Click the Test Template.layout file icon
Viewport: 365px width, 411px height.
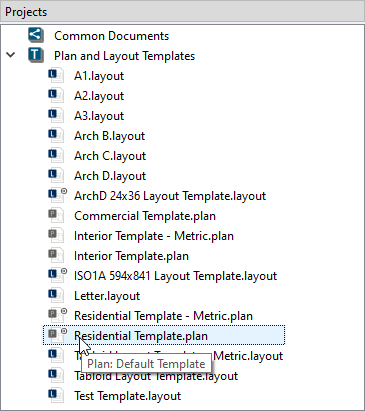click(x=56, y=395)
